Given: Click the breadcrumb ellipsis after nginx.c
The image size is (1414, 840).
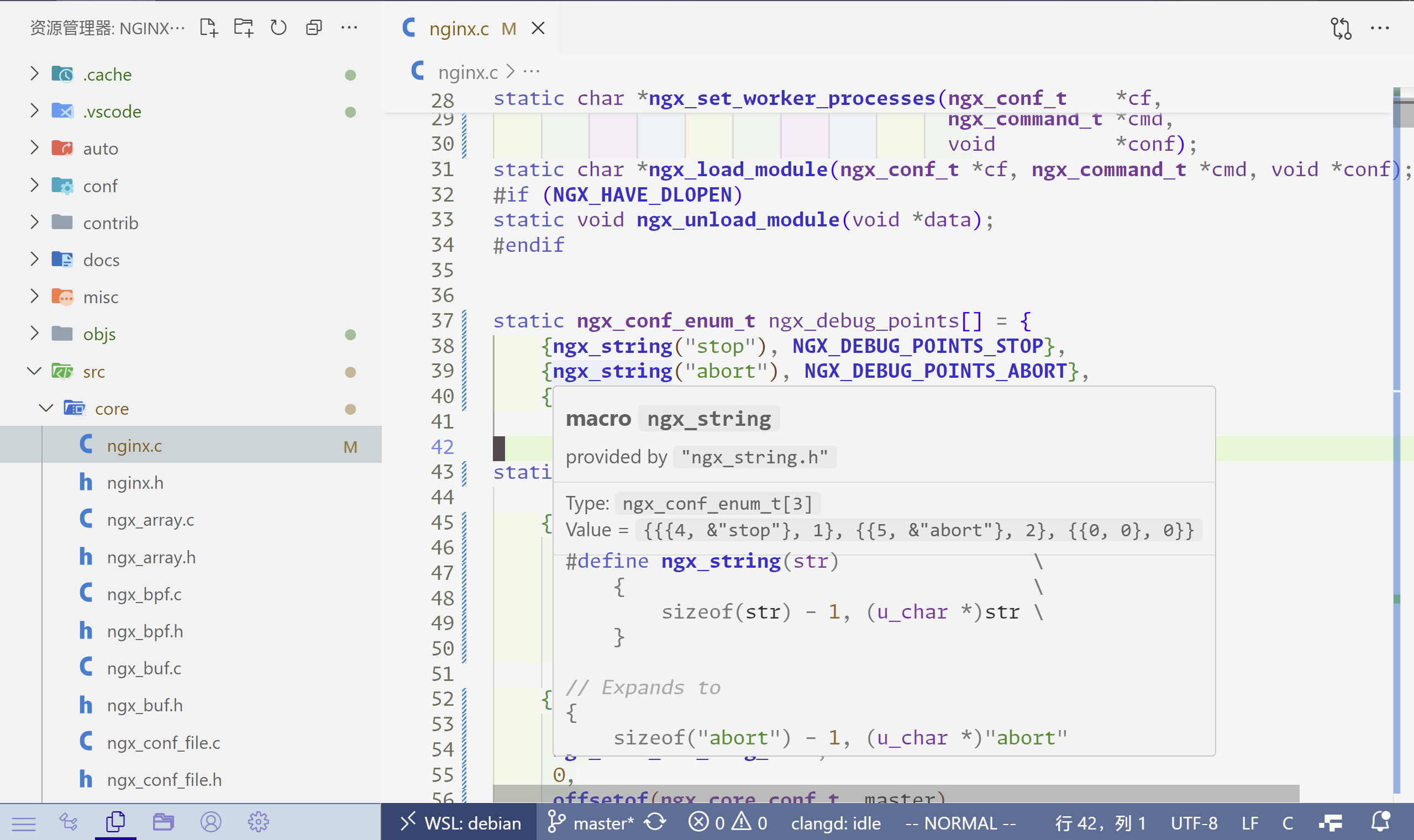Looking at the screenshot, I should 531,72.
